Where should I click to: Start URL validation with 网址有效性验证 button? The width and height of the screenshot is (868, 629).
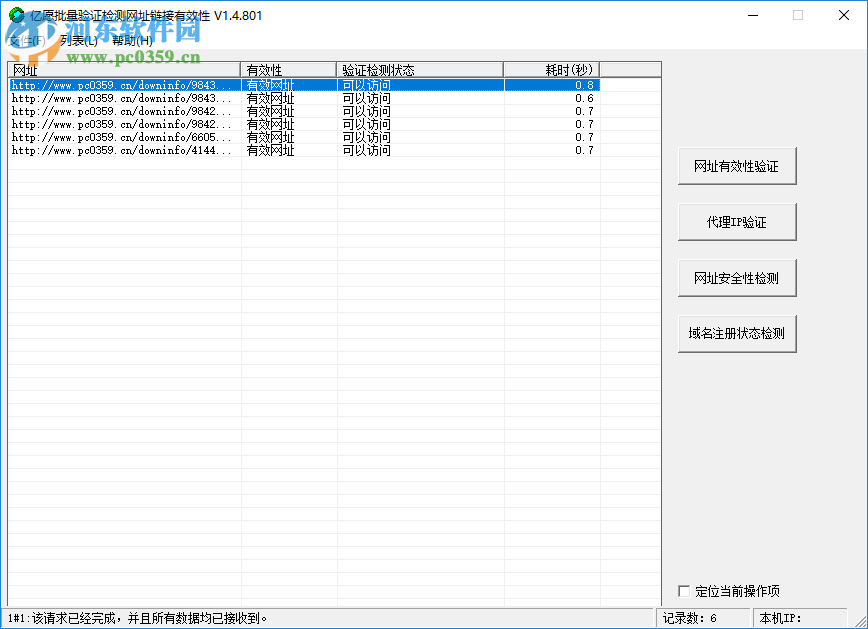[737, 165]
